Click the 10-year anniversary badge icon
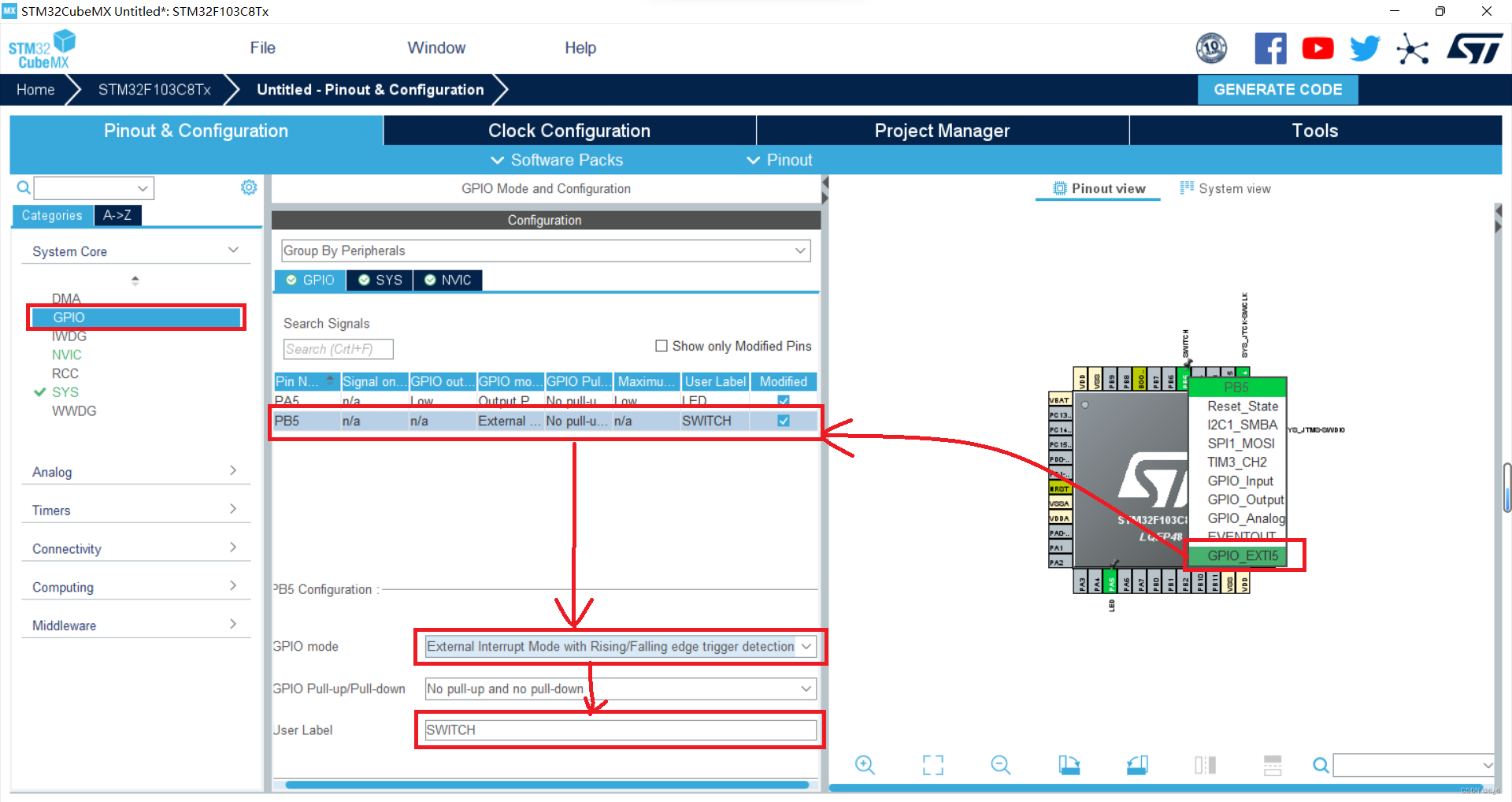The width and height of the screenshot is (1512, 802). (1211, 49)
